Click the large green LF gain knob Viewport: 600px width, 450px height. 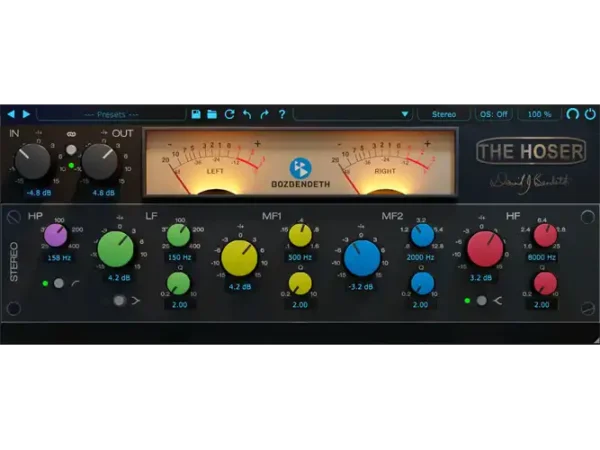(116, 249)
